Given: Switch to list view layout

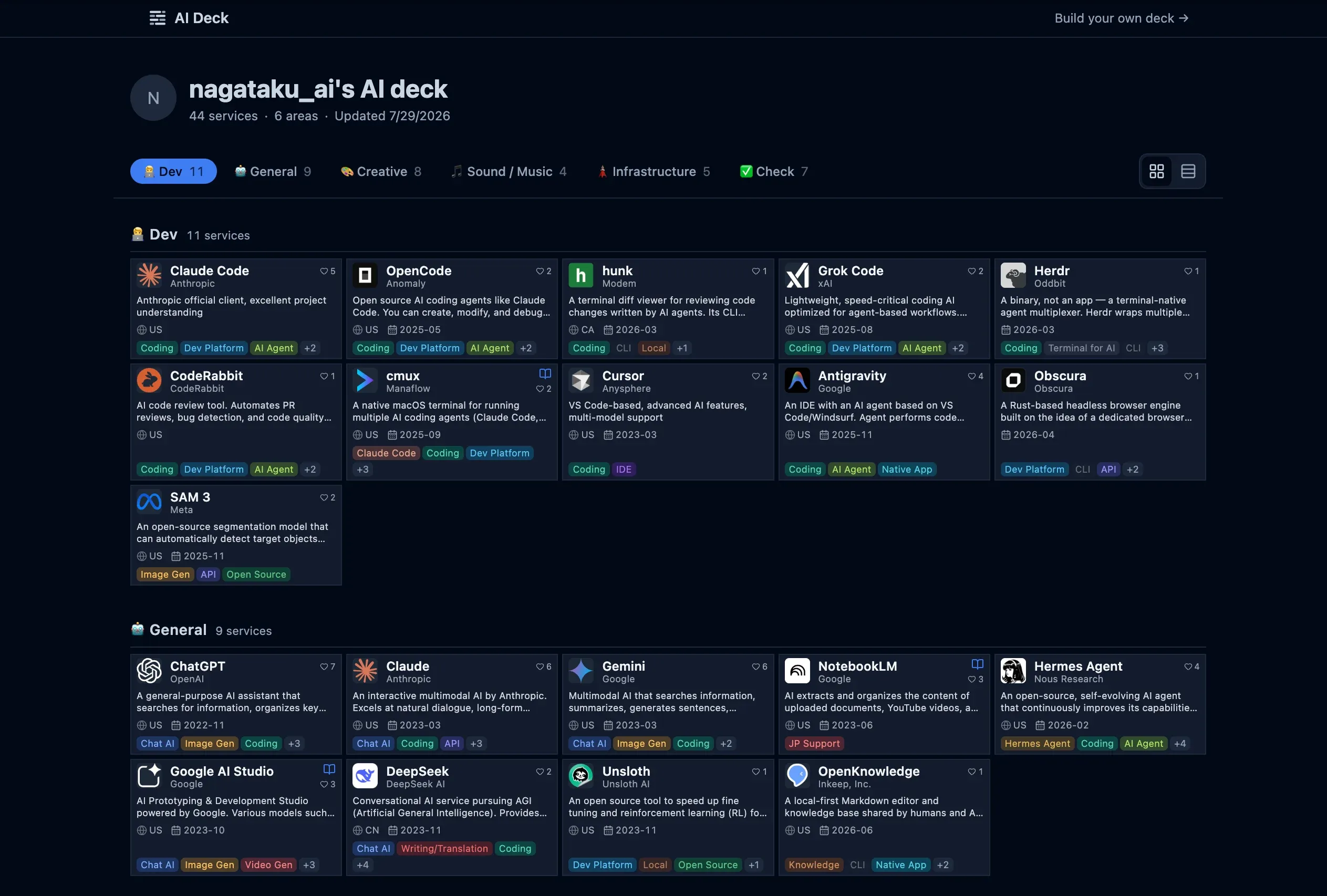Looking at the screenshot, I should pyautogui.click(x=1188, y=171).
